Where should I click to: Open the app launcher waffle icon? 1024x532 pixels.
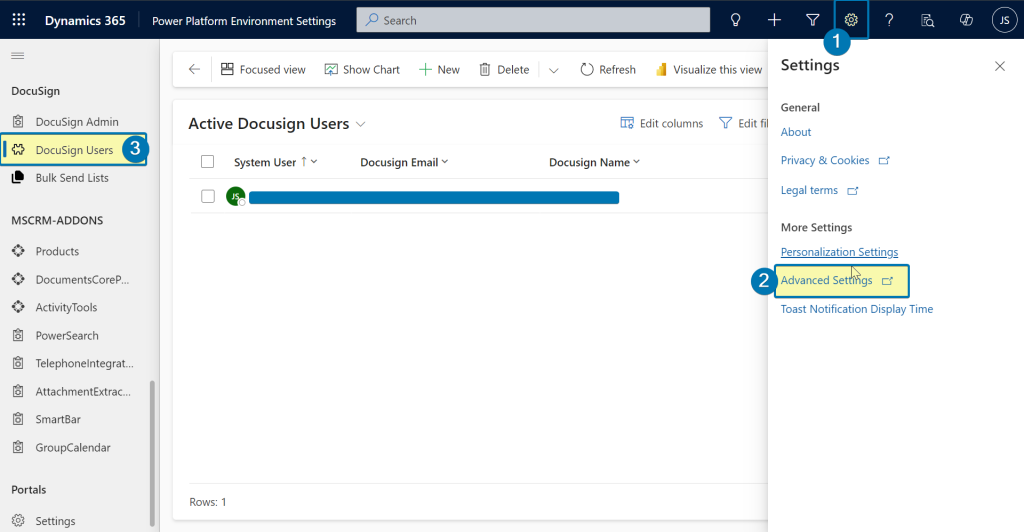19,20
